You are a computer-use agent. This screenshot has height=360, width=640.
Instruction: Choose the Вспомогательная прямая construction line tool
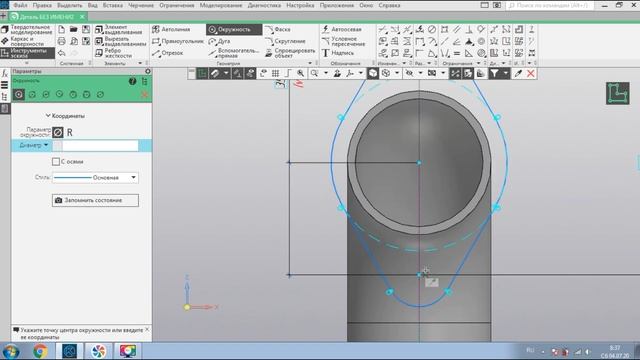click(234, 53)
